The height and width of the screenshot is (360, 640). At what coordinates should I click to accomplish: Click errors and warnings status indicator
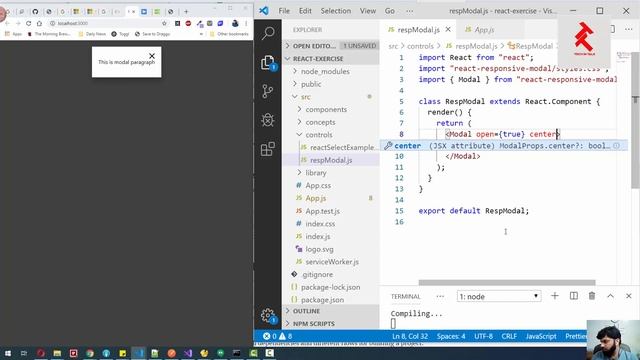pyautogui.click(x=278, y=336)
